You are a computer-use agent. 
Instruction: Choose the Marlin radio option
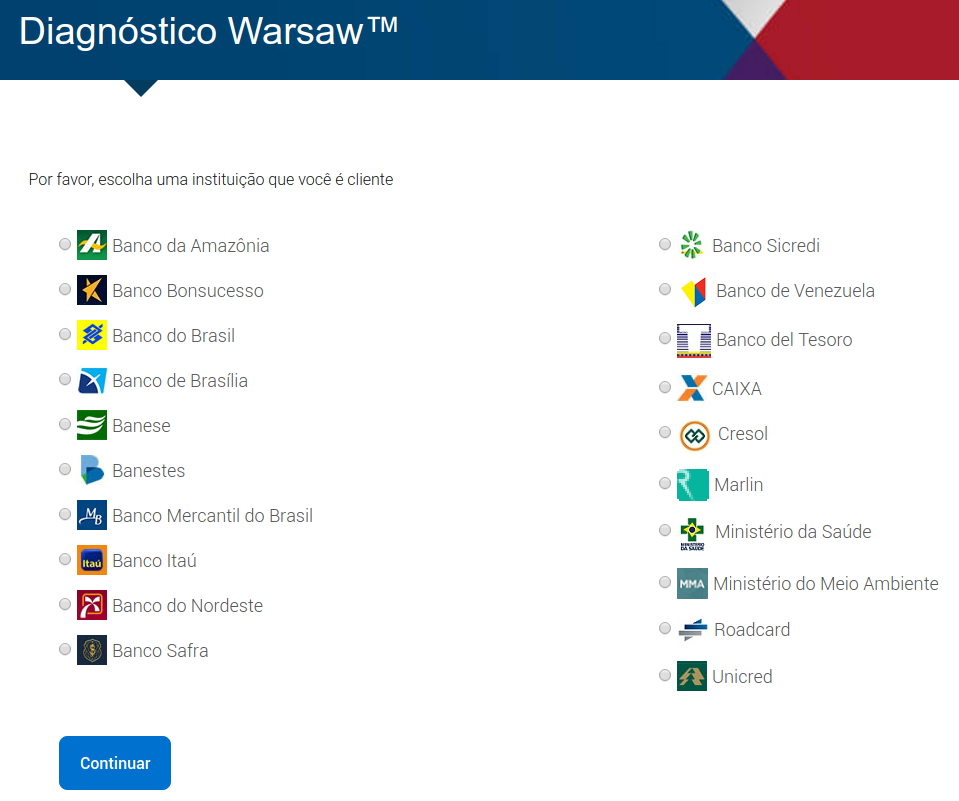pos(665,483)
